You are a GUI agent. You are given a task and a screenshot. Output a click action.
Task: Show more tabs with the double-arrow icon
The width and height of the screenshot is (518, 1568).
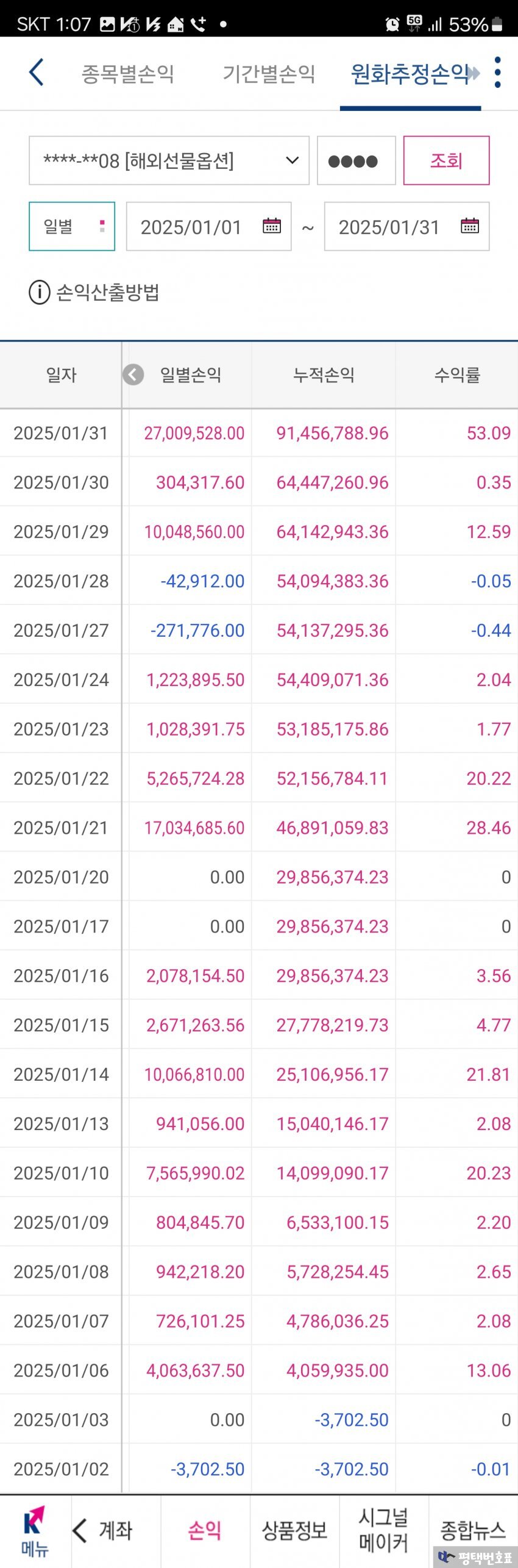474,74
